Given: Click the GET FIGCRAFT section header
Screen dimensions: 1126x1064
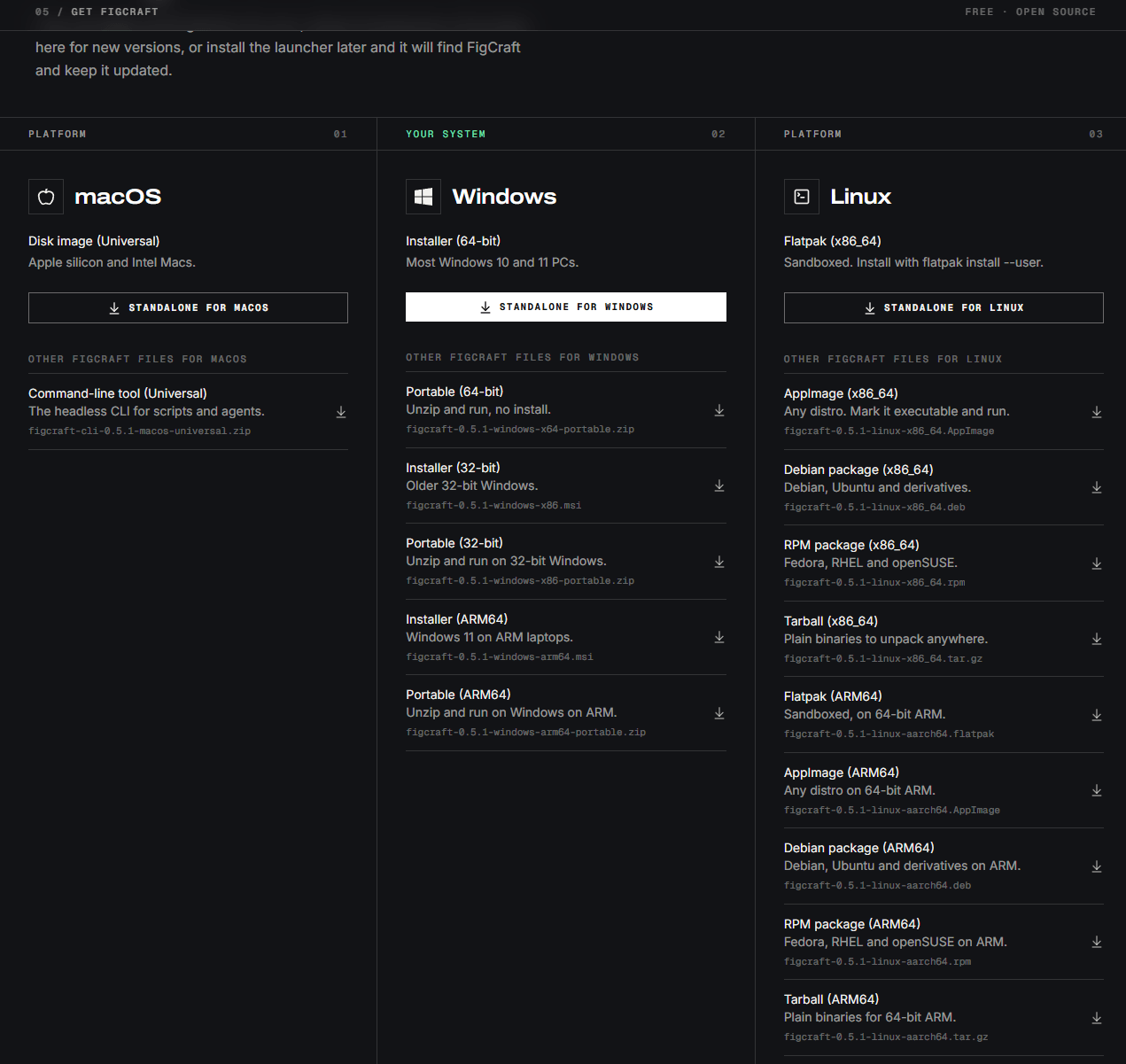Looking at the screenshot, I should click(114, 12).
